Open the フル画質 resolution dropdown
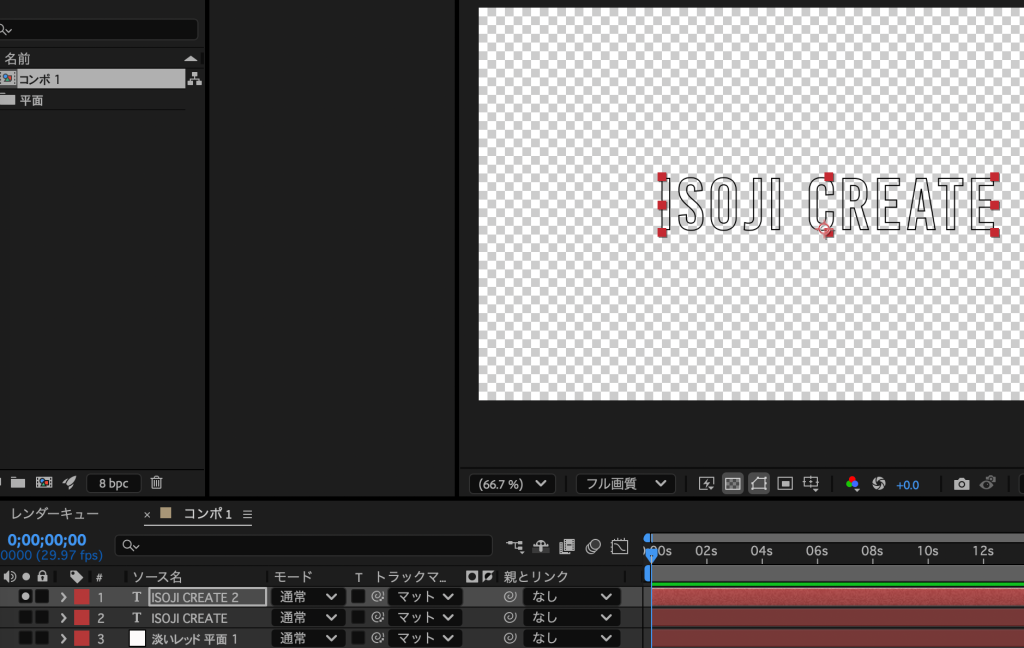 [625, 484]
